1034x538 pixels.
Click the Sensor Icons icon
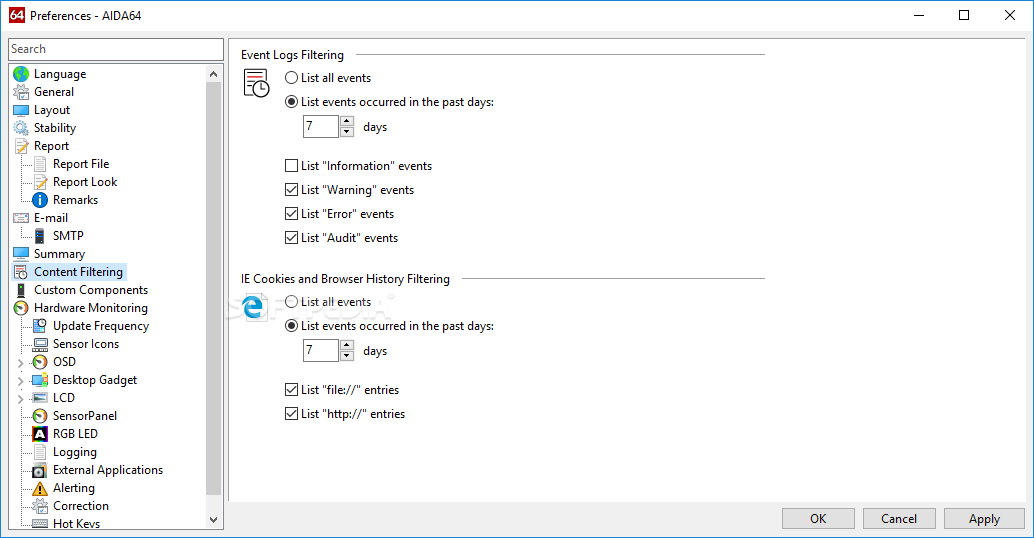pos(40,344)
